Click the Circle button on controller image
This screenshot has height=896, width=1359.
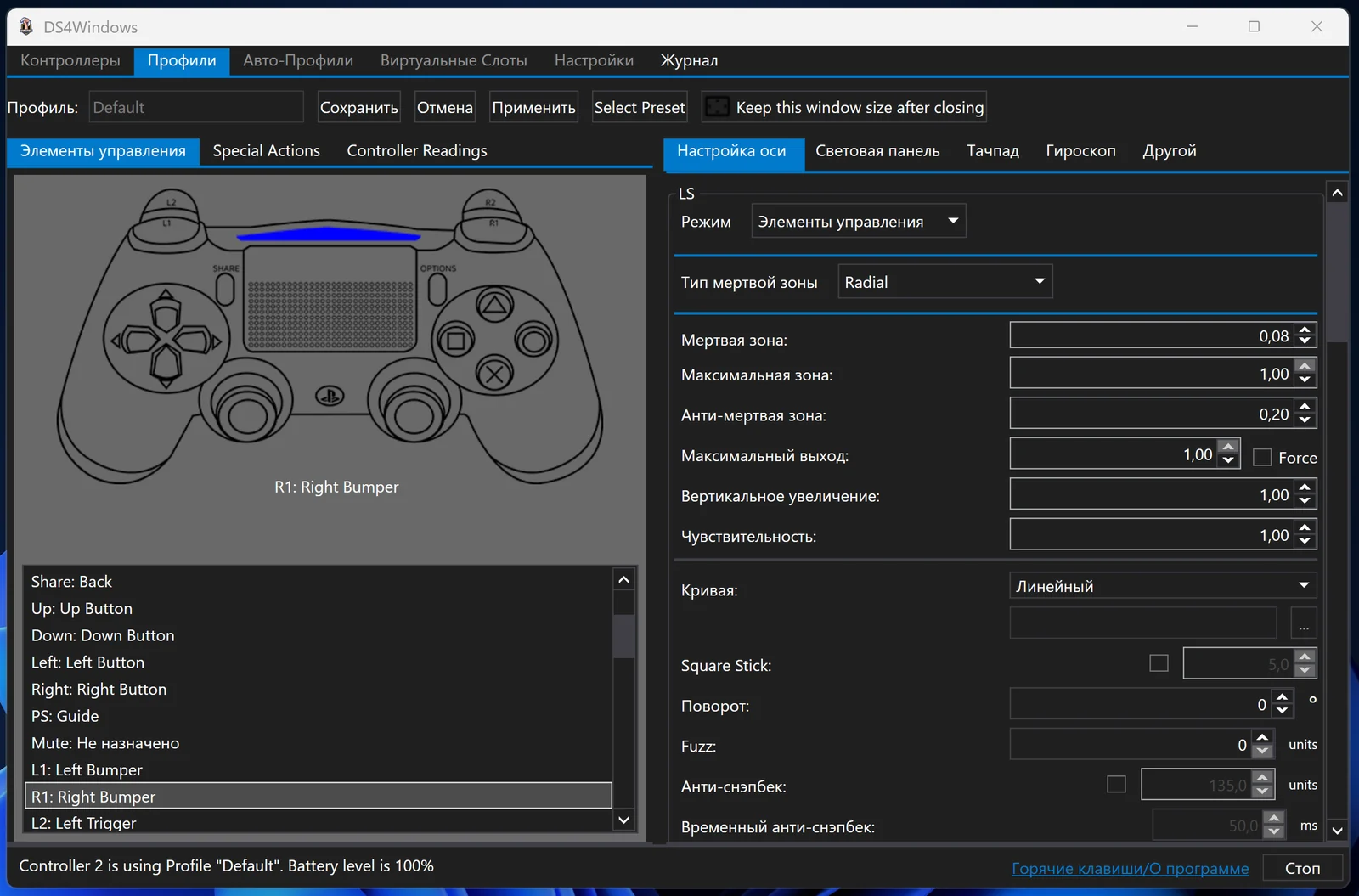pyautogui.click(x=534, y=341)
